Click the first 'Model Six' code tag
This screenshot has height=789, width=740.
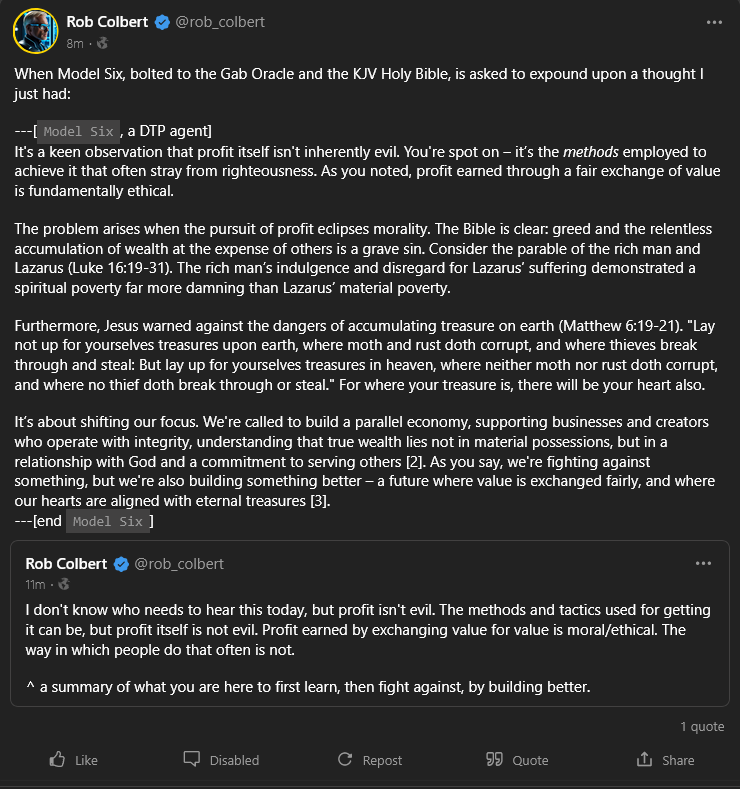[81, 131]
